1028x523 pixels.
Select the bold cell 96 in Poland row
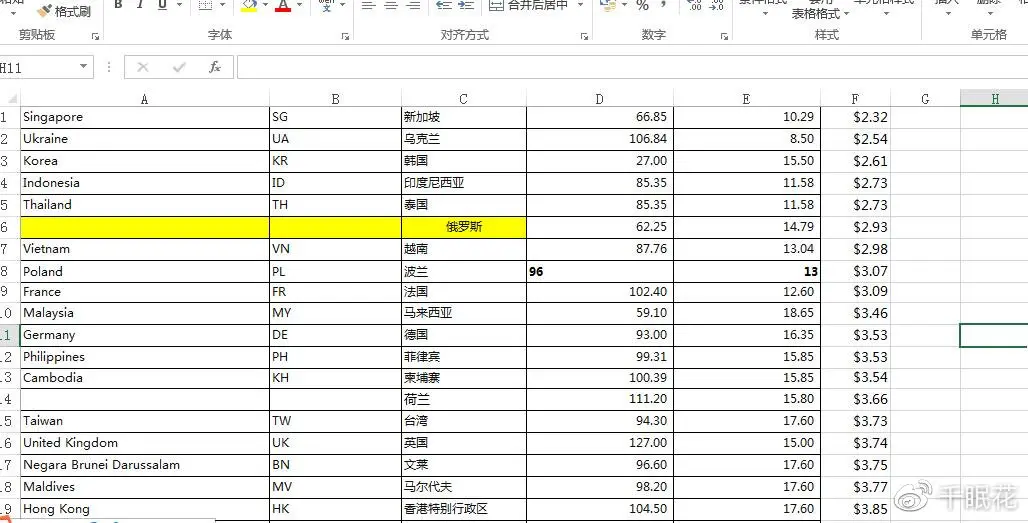tap(599, 271)
